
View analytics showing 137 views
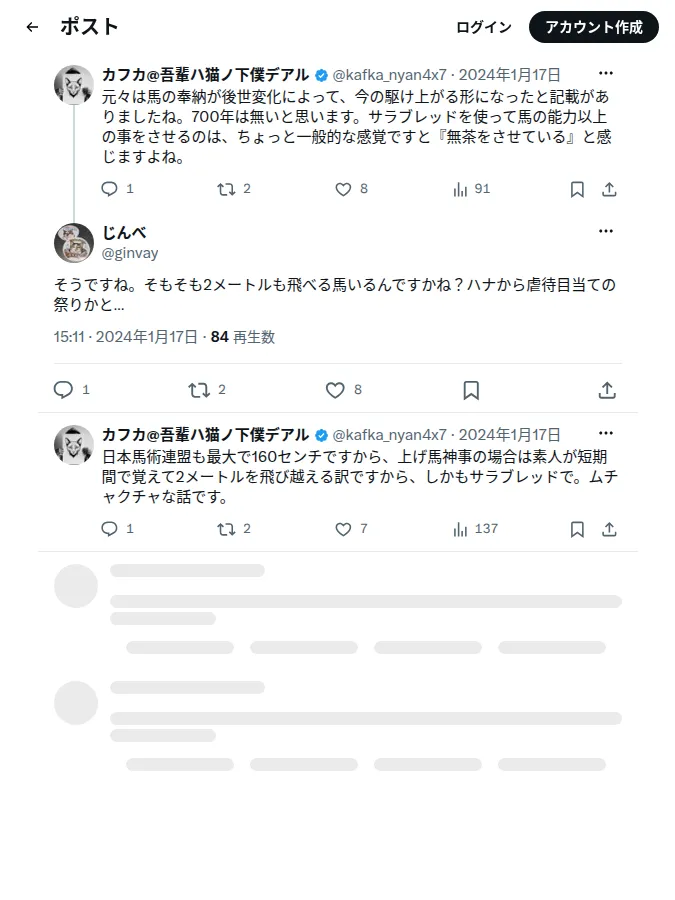tap(475, 529)
